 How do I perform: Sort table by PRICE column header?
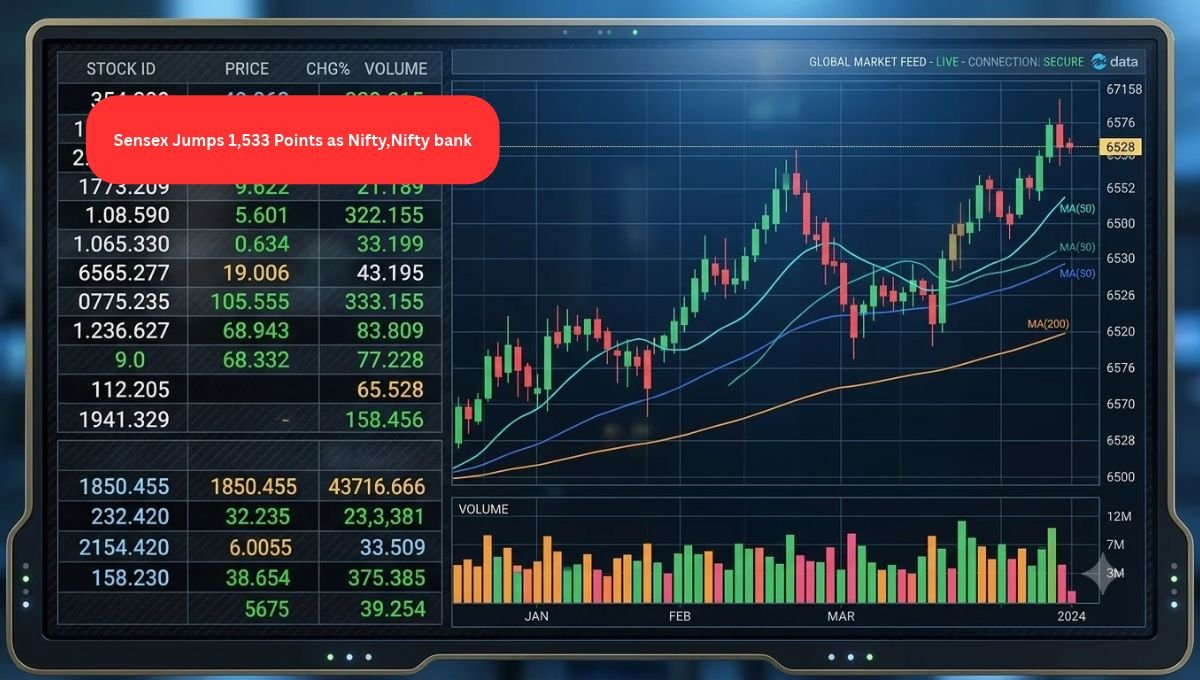(246, 69)
